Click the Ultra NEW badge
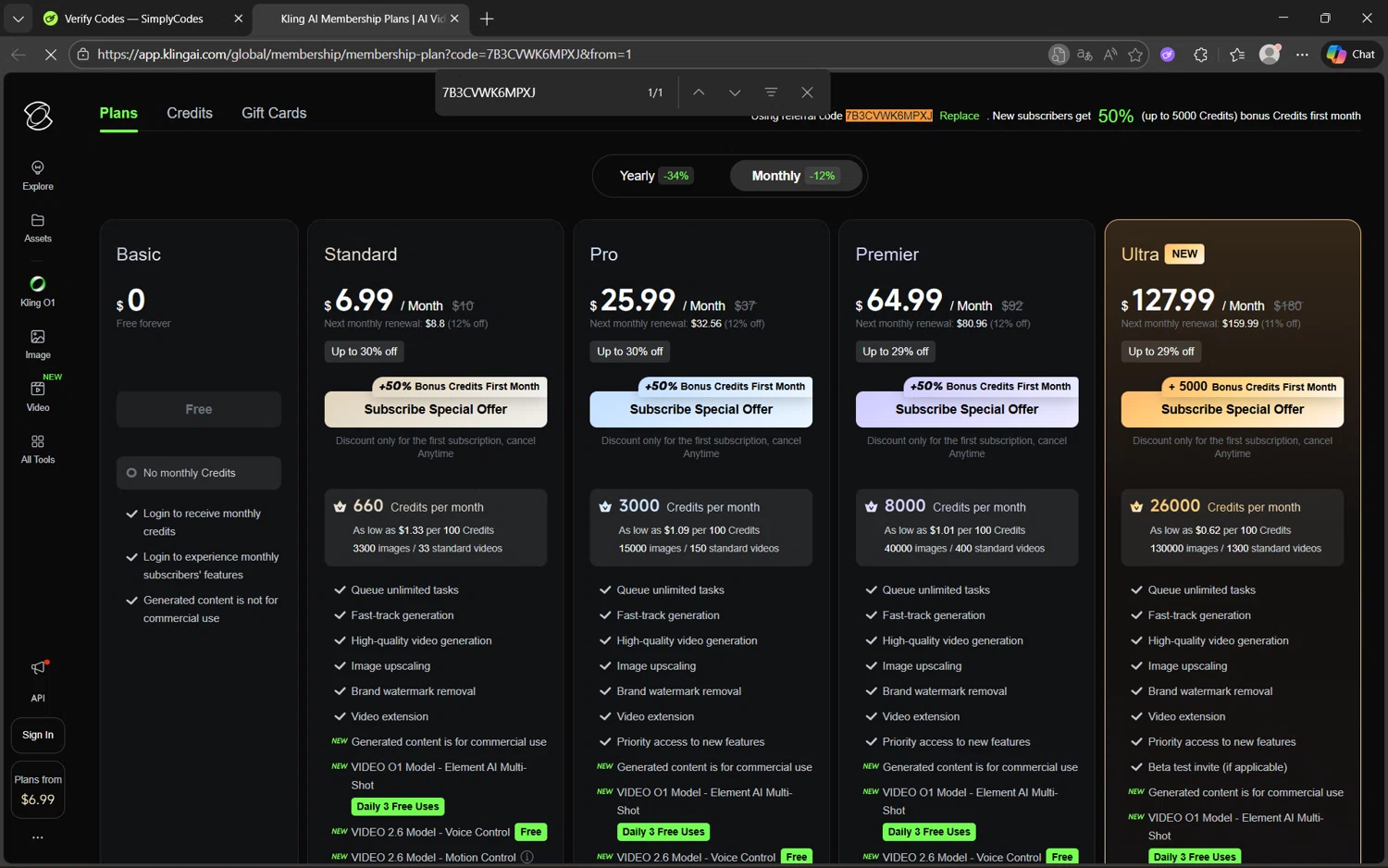The image size is (1388, 868). pos(1184,254)
